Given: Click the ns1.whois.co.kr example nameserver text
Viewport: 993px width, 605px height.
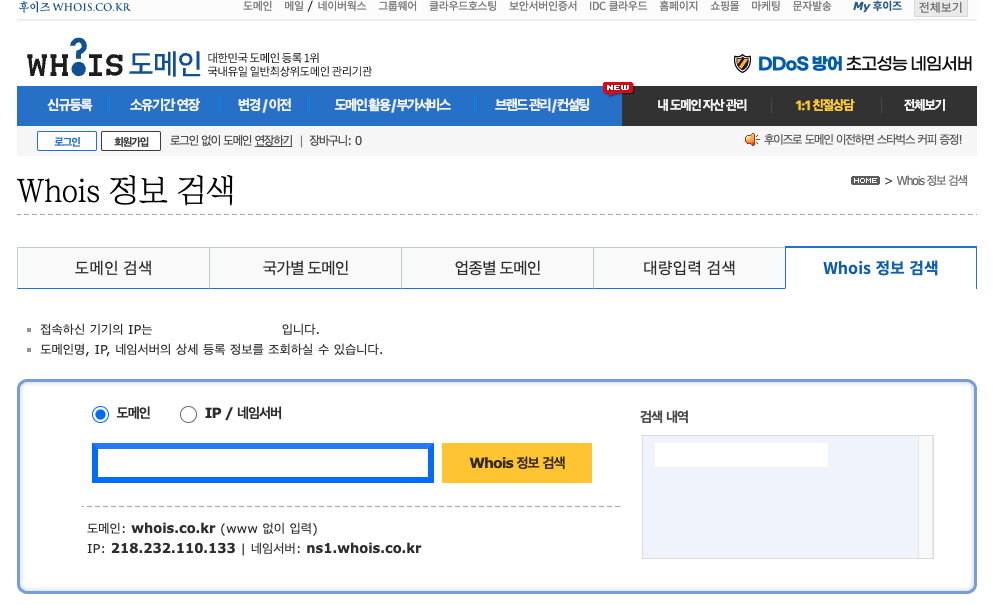Looking at the screenshot, I should click(x=364, y=549).
